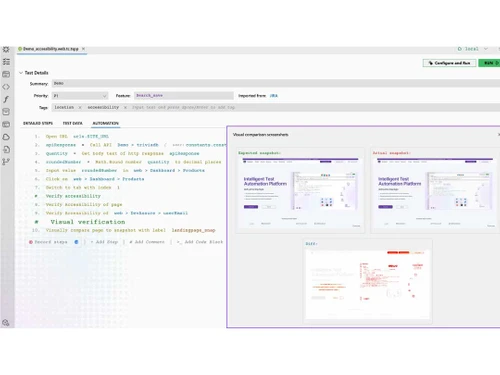The width and height of the screenshot is (500, 375).
Task: Select step 10 'Visually compare page to snapshot'
Action: pyautogui.click(x=130, y=230)
